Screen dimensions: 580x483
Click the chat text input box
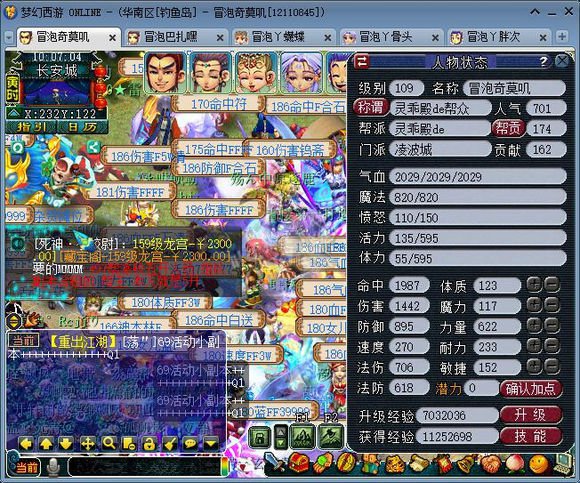pyautogui.click(x=144, y=467)
